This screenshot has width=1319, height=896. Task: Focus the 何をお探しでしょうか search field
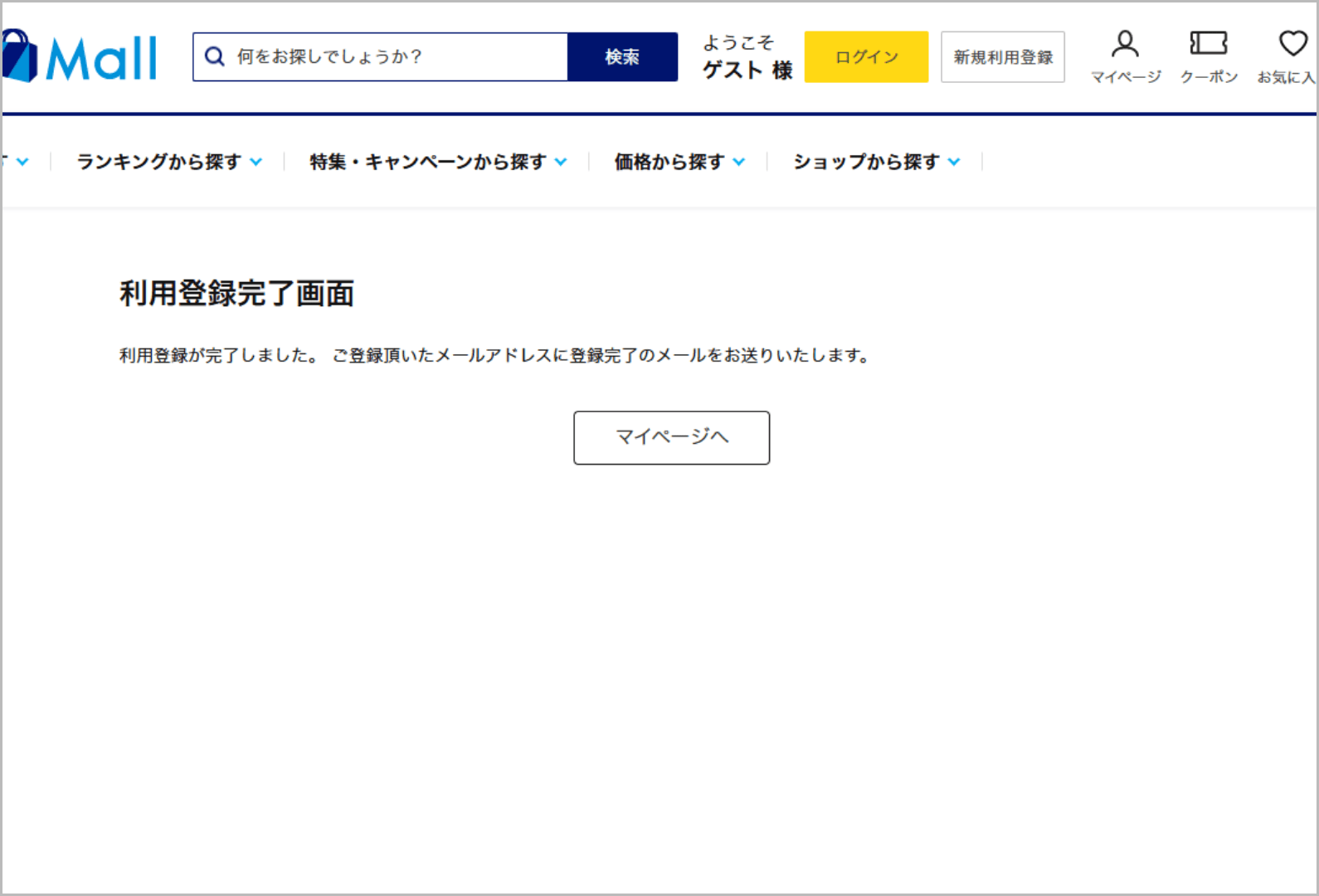(398, 56)
